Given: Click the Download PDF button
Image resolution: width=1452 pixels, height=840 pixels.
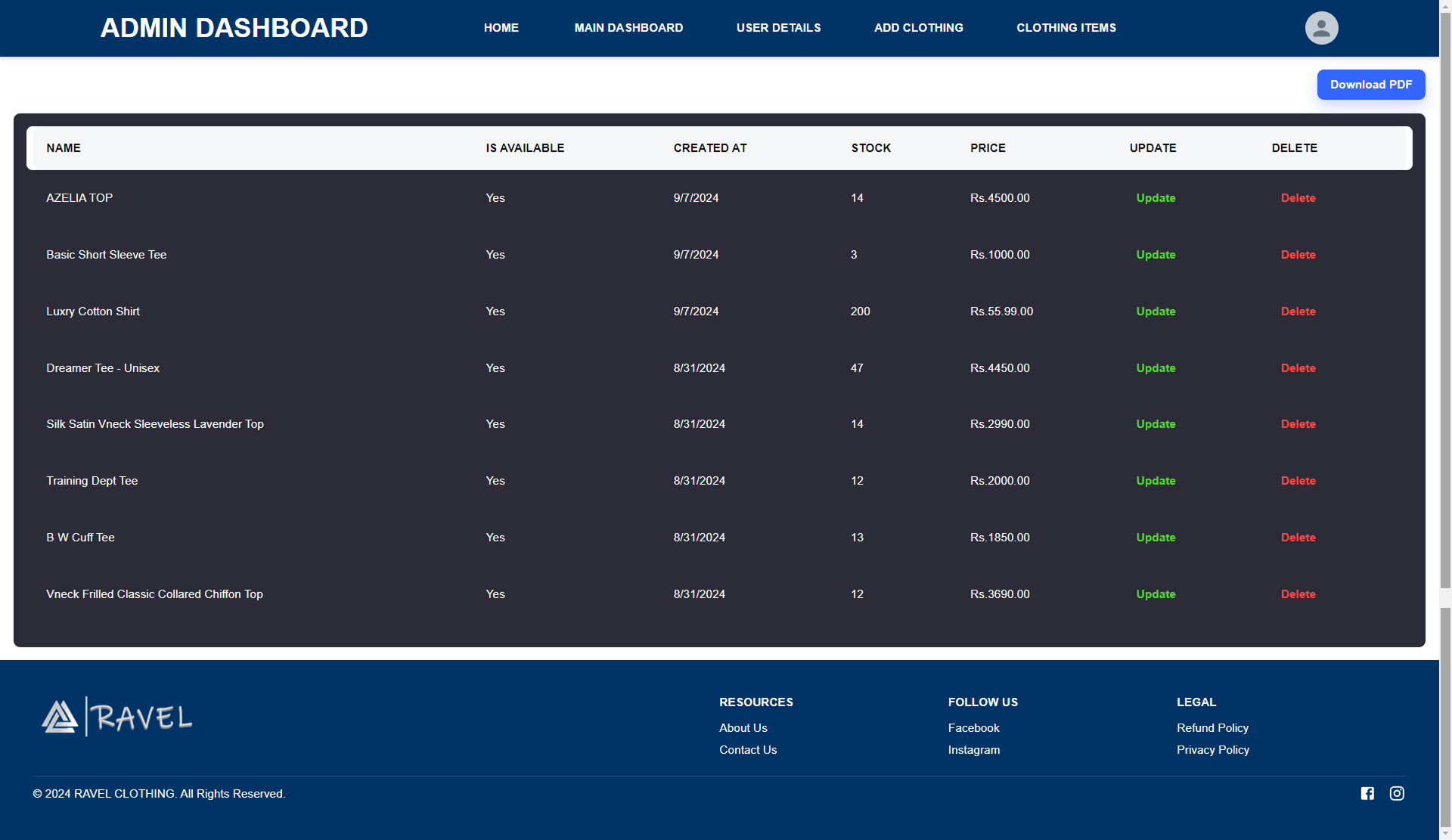Looking at the screenshot, I should [x=1371, y=84].
